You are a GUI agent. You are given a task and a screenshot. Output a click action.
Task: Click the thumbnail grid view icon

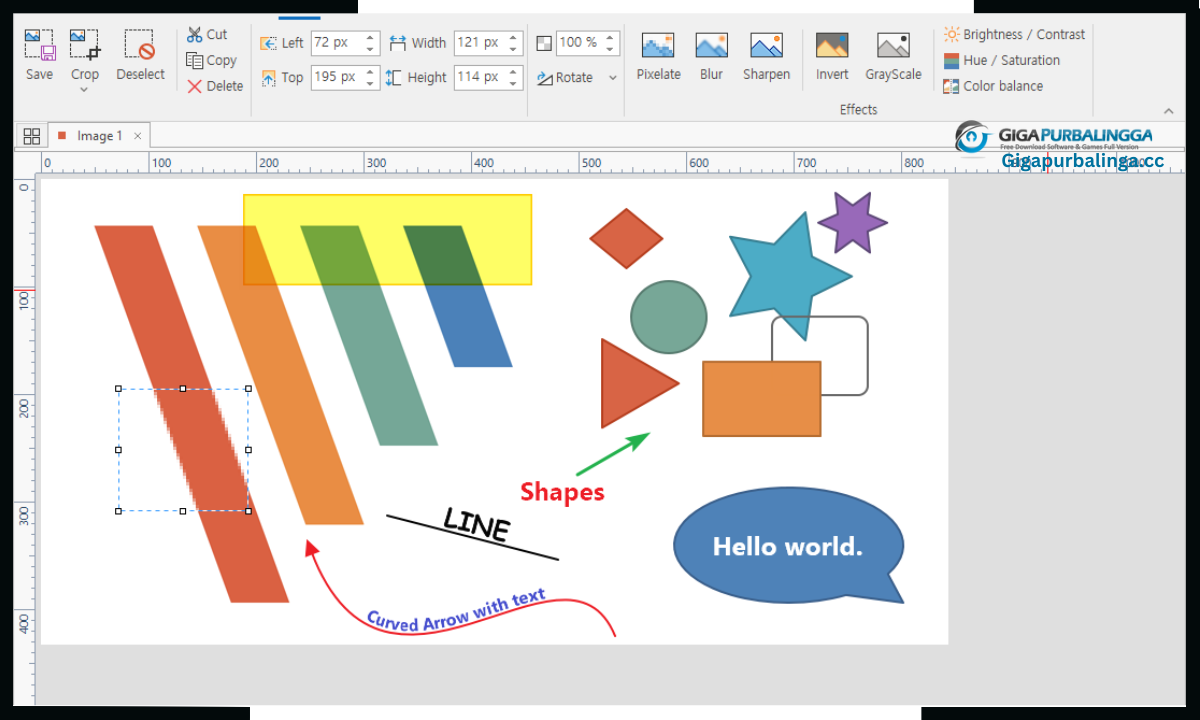click(31, 136)
